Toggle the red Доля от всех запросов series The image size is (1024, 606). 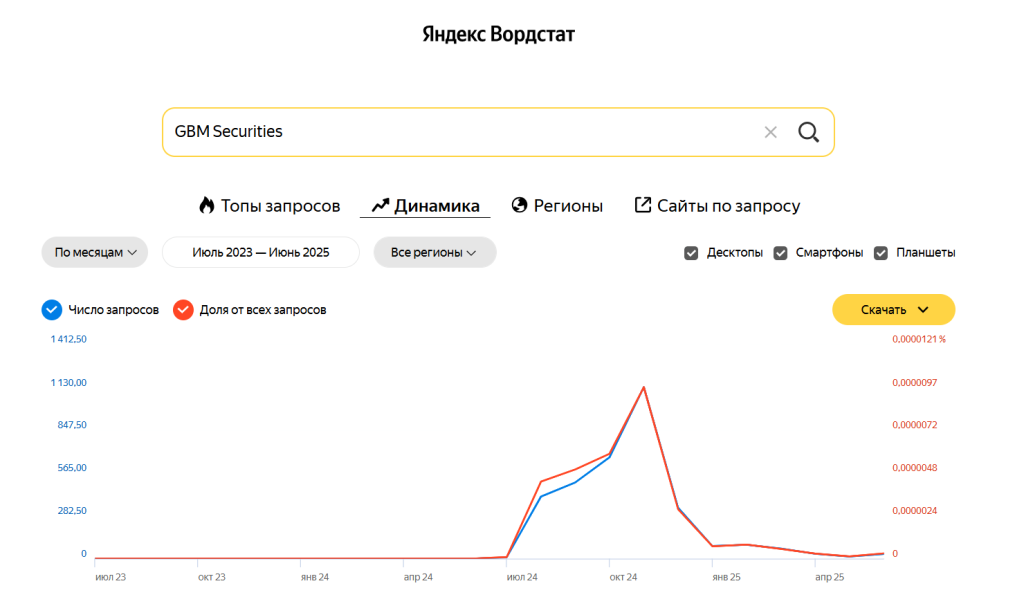pos(183,310)
